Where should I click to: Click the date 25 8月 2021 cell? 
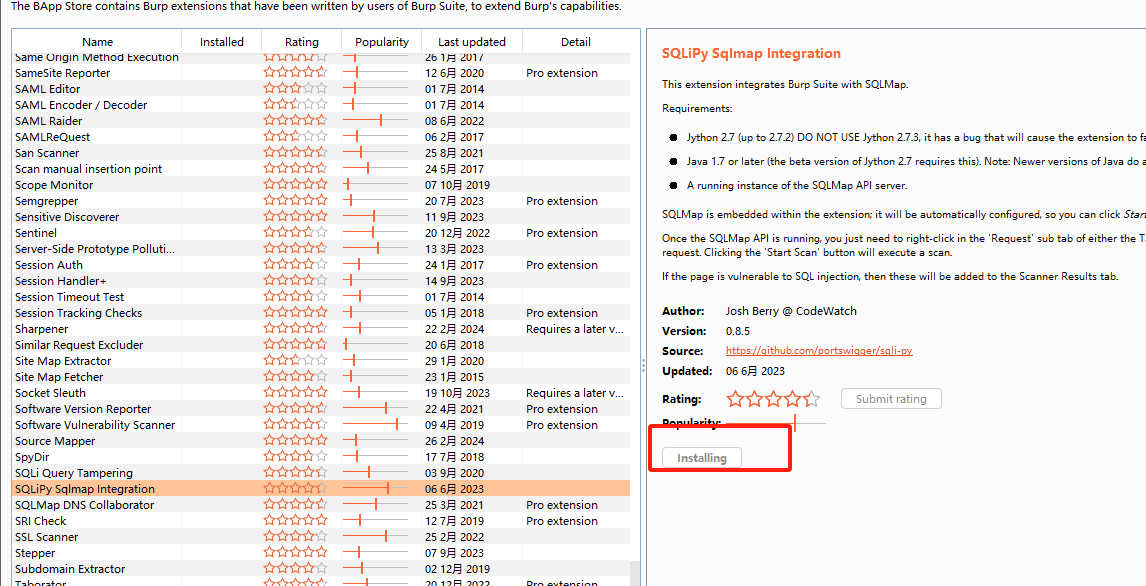[455, 153]
